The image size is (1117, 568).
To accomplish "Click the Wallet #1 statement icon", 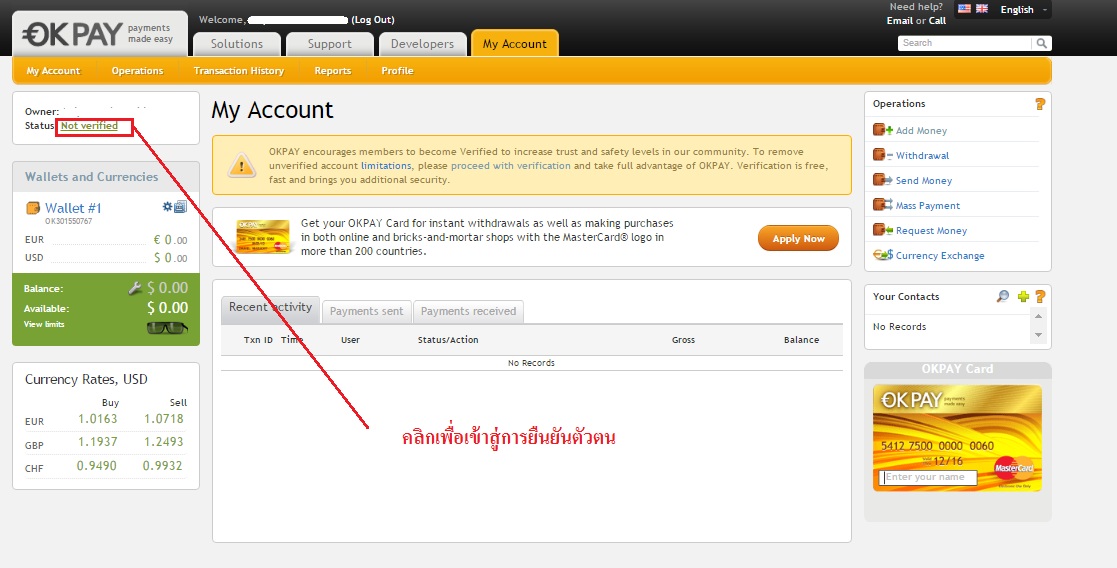I will 180,207.
